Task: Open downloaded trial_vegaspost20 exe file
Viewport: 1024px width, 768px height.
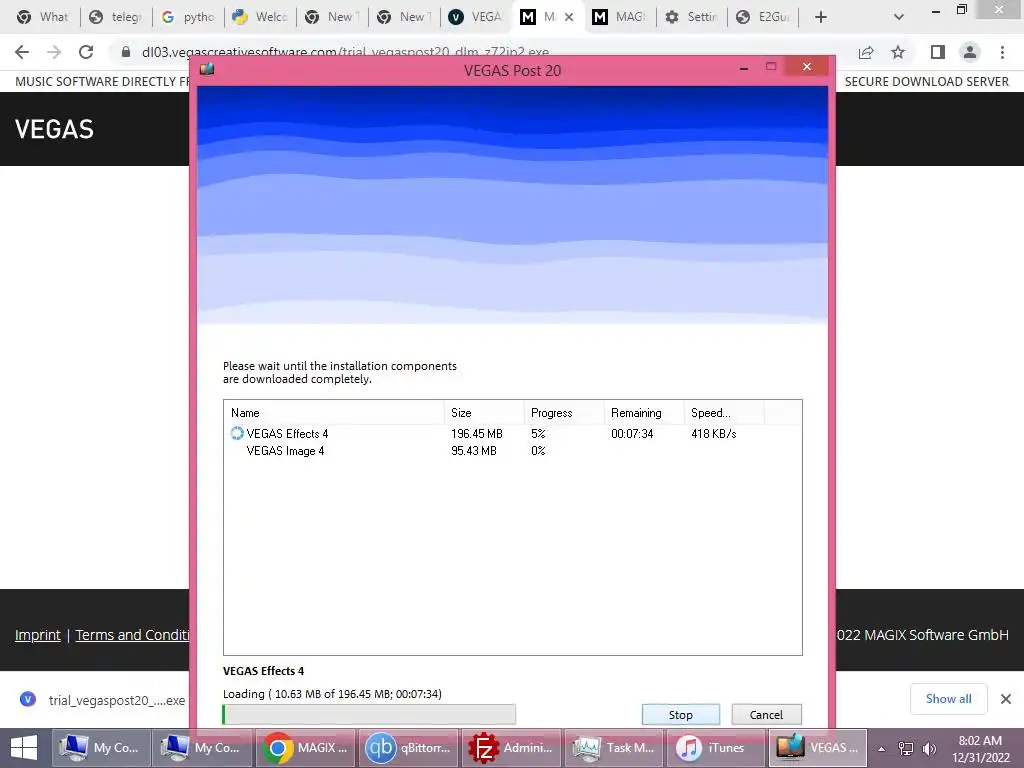Action: (103, 700)
